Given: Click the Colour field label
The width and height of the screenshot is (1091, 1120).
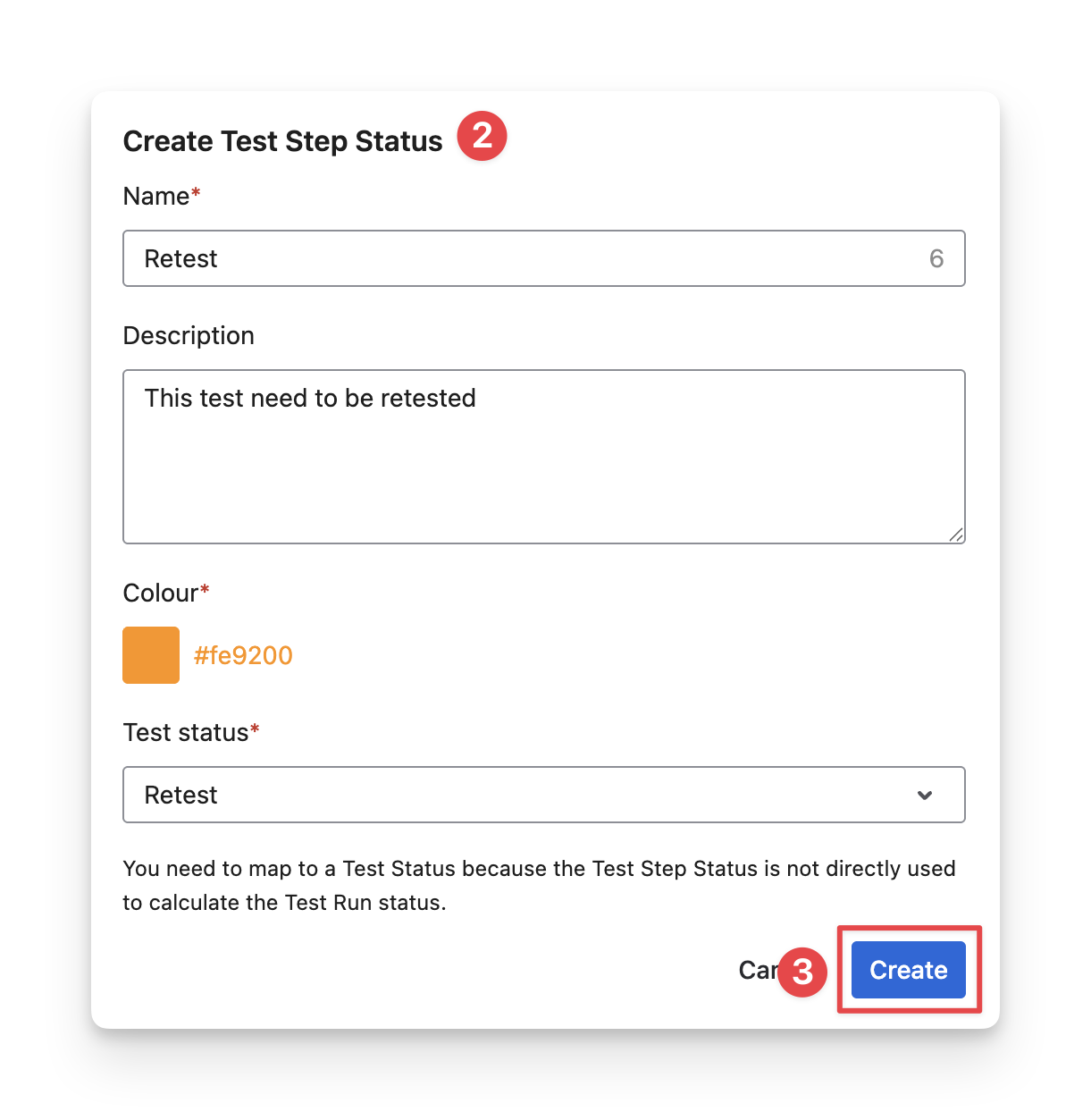Looking at the screenshot, I should tap(160, 593).
